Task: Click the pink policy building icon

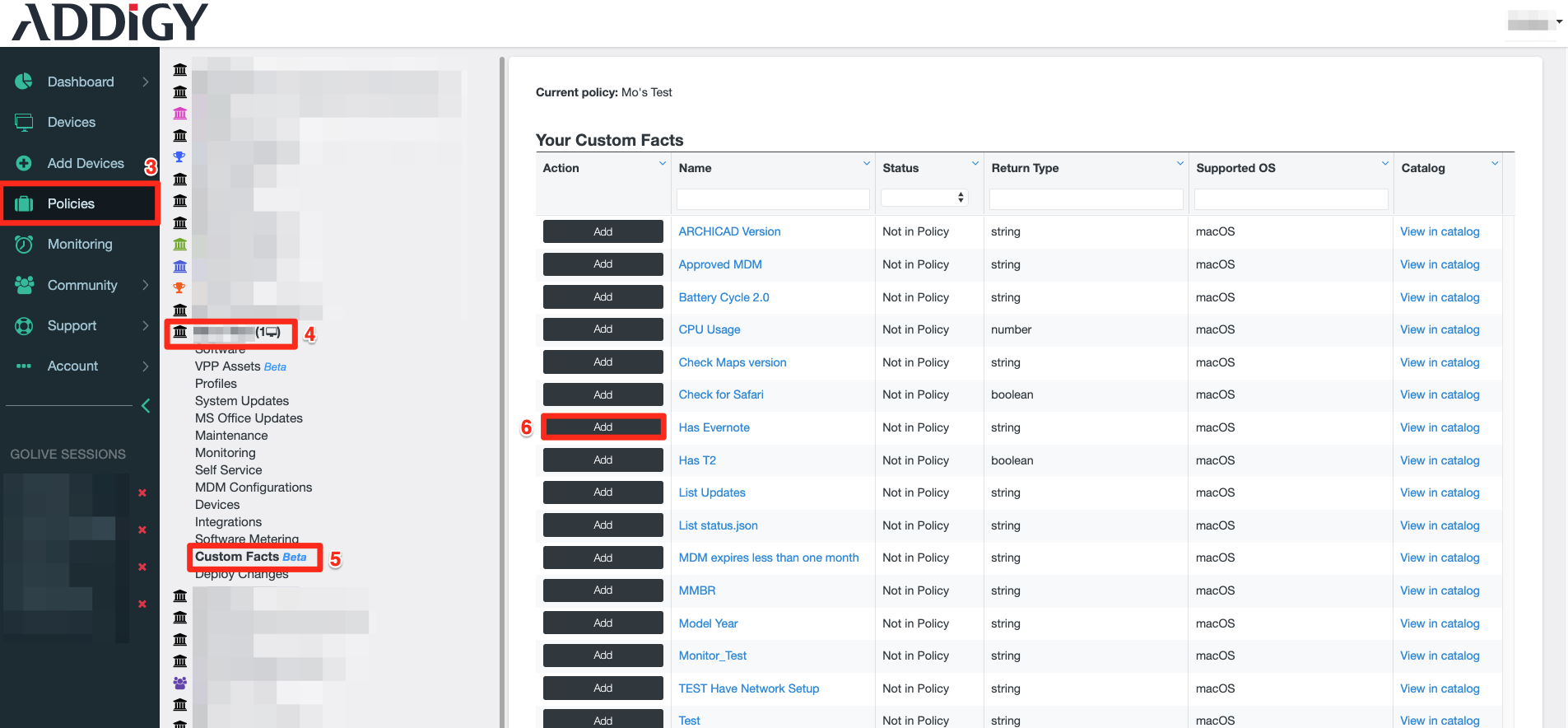Action: (x=180, y=114)
